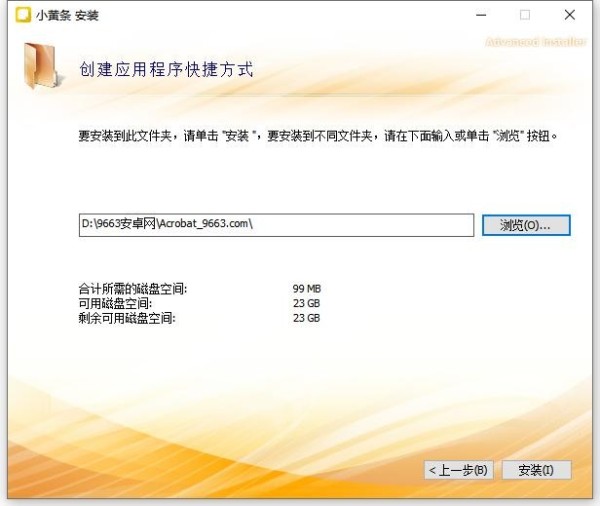Click the heading 创建应用程序快捷方式
Screen dimensions: 600x506
166,69
